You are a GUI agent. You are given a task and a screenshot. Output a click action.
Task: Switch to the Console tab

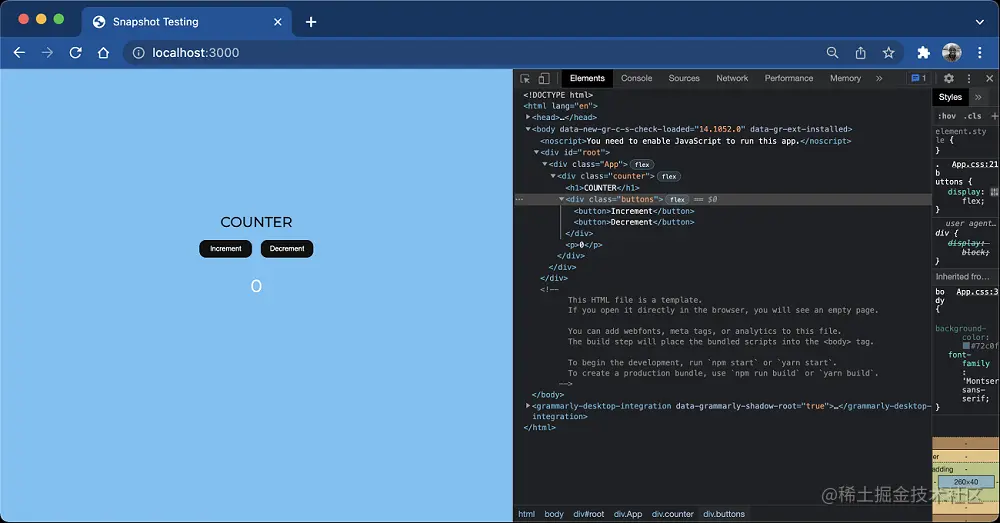(x=636, y=78)
